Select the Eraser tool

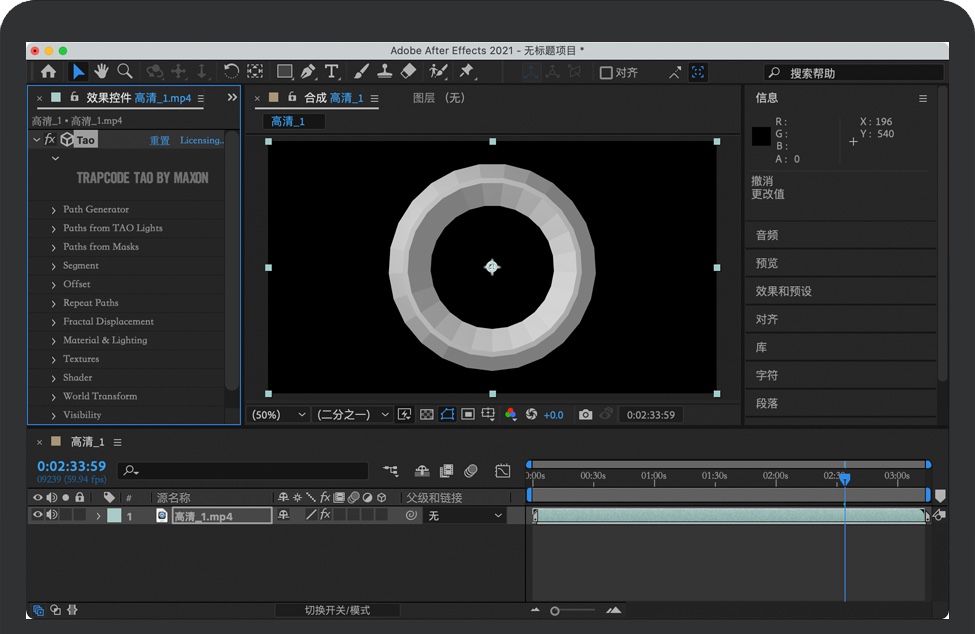coord(408,71)
